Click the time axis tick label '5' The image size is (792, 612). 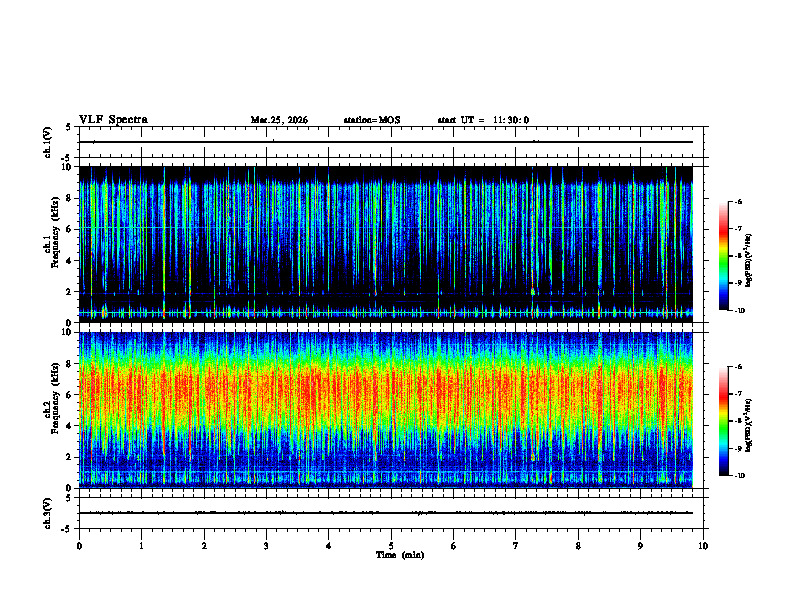(x=391, y=546)
